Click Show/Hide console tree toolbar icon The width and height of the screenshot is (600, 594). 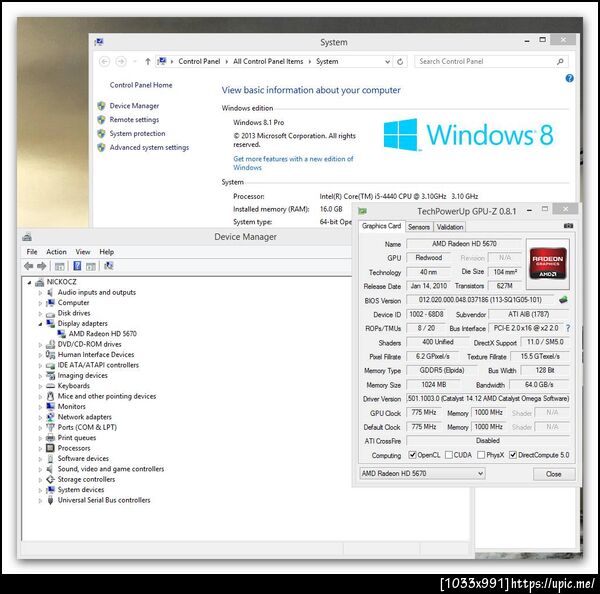point(59,266)
